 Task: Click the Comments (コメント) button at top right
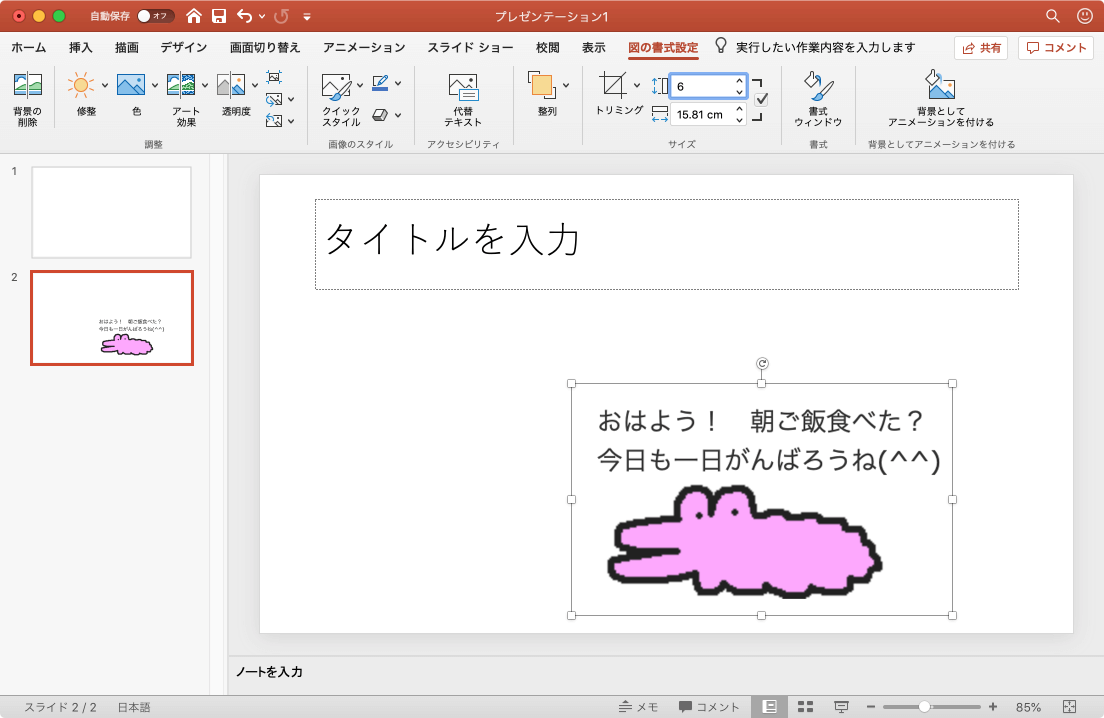point(1056,47)
